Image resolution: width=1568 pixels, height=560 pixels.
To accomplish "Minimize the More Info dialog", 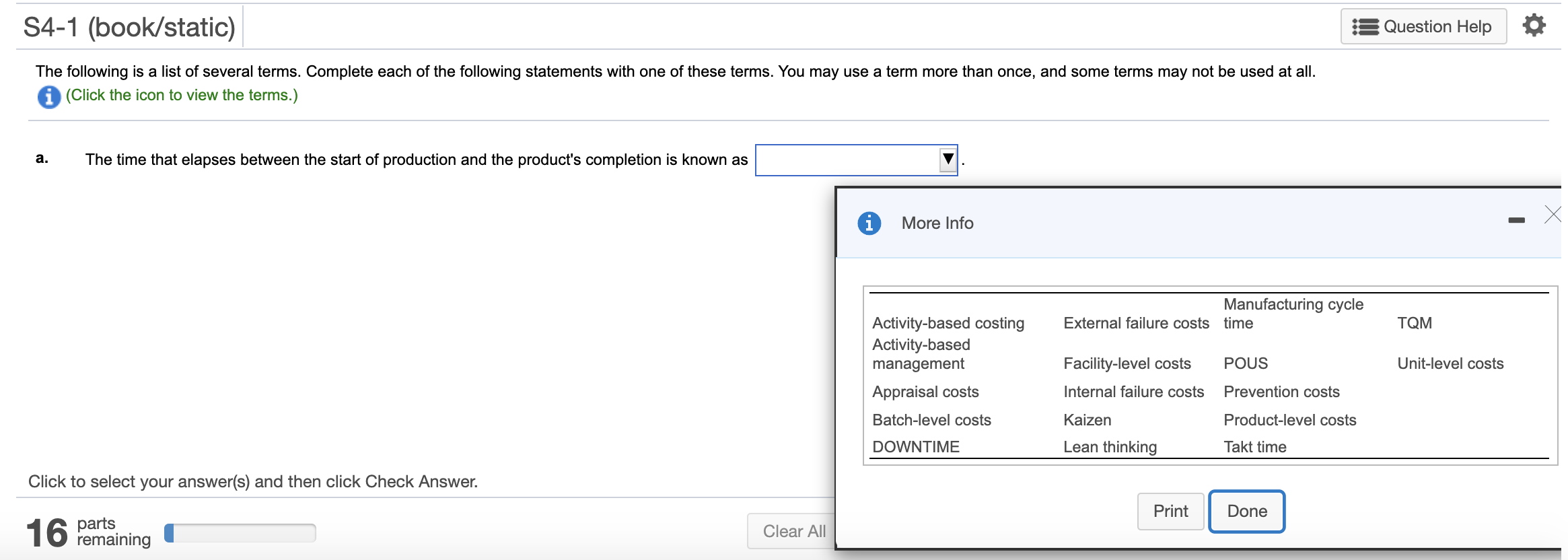I will [x=1516, y=220].
